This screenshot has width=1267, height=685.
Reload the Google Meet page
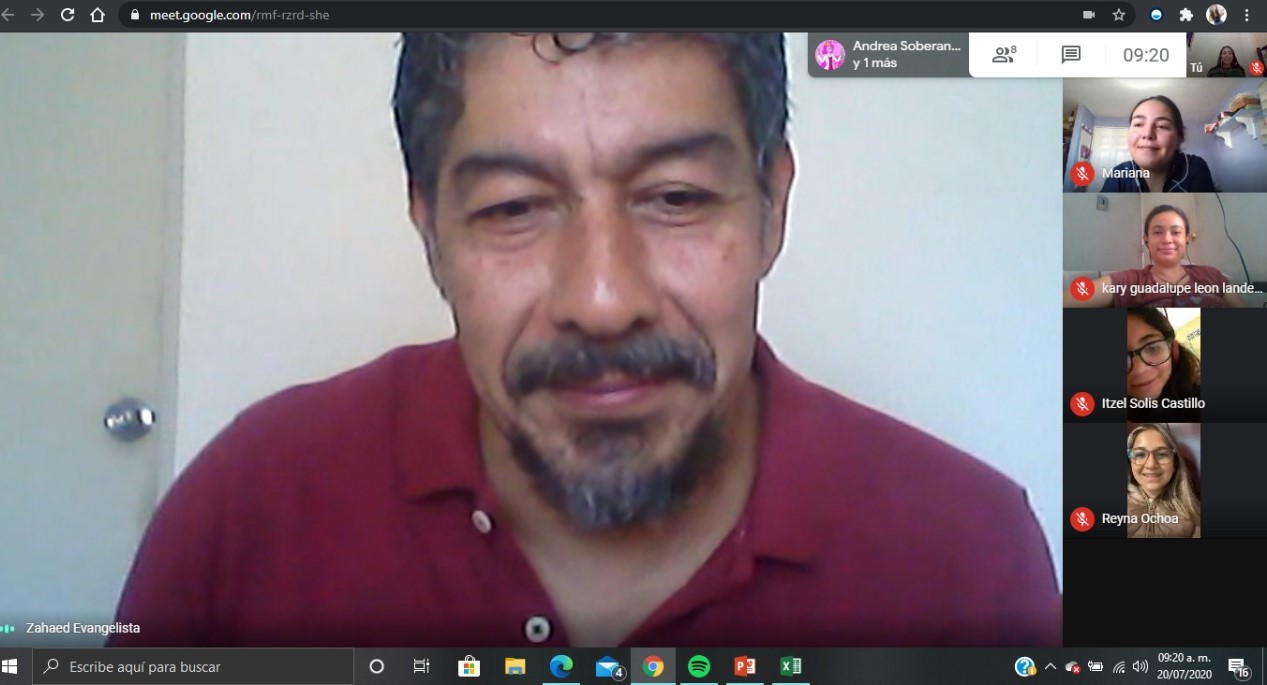click(x=68, y=15)
